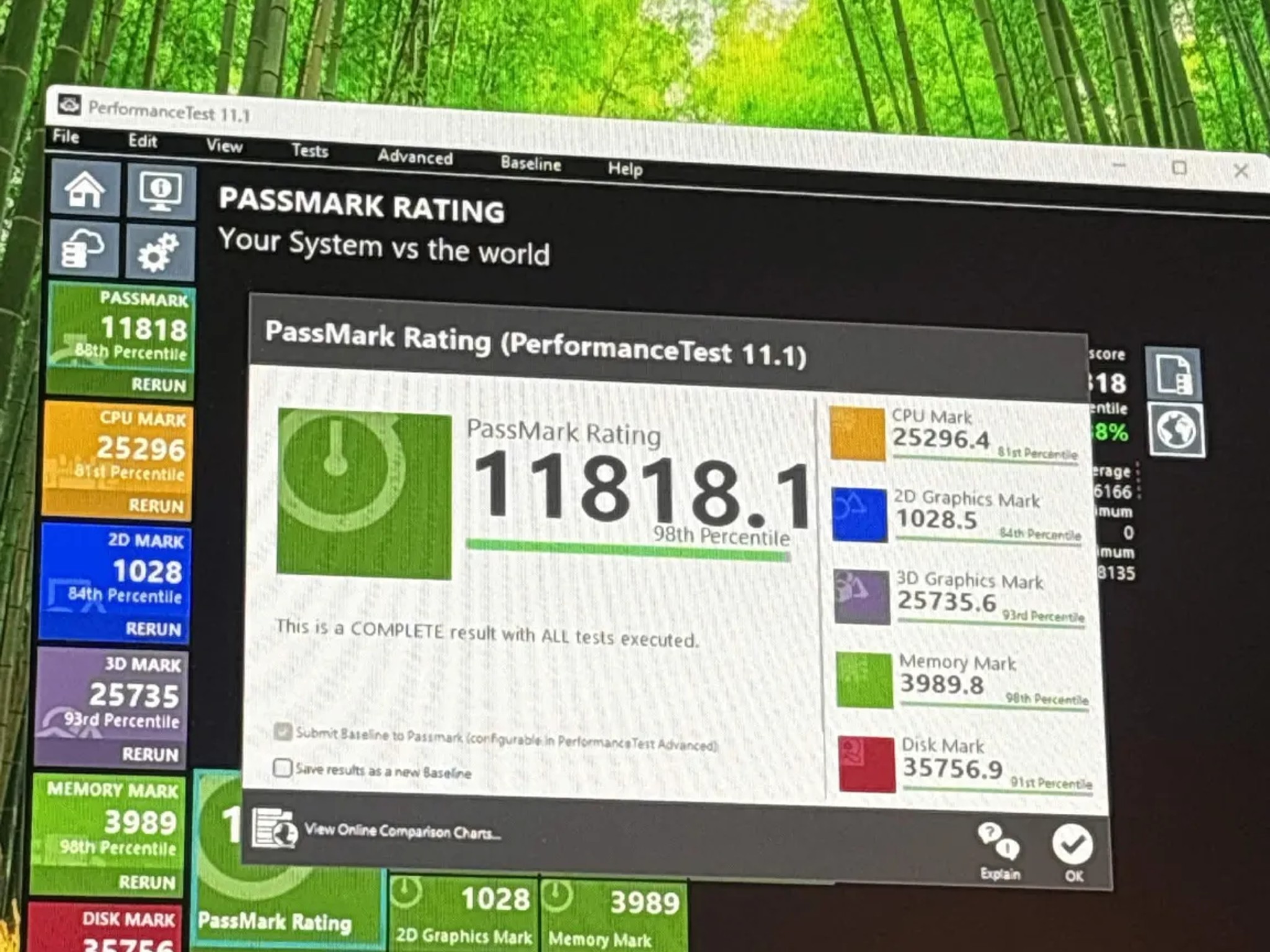Click the red Disk Mark icon in dialog
Viewport: 1270px width, 952px height.
point(867,764)
